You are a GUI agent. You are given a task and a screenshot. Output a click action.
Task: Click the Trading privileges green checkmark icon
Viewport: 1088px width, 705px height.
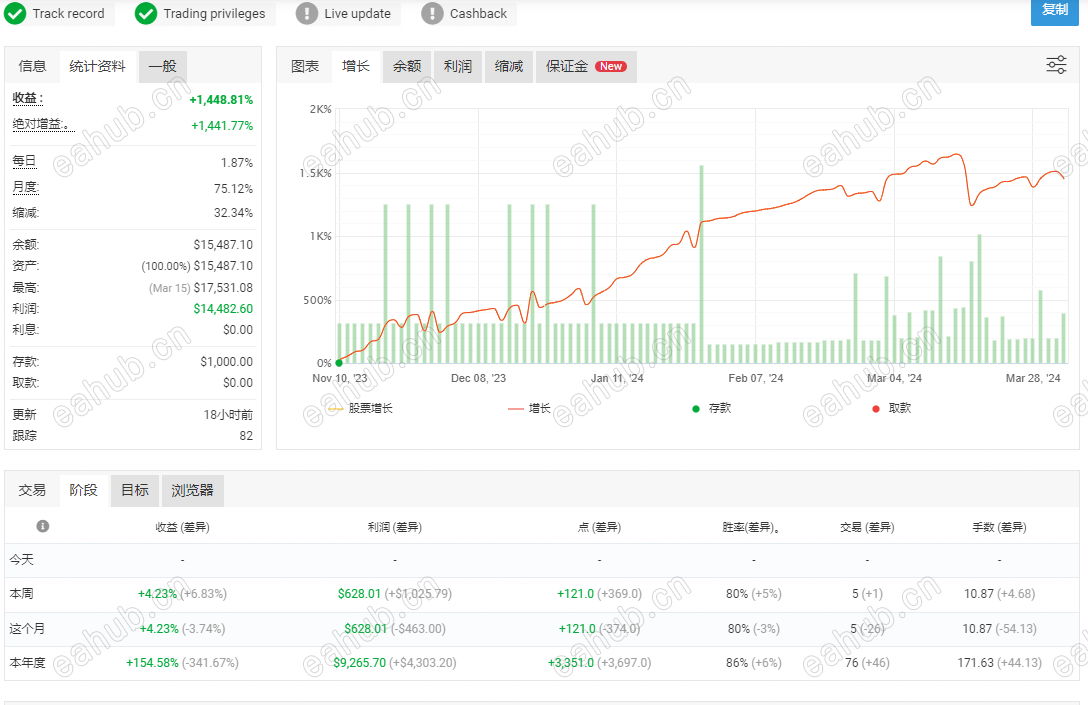(146, 13)
